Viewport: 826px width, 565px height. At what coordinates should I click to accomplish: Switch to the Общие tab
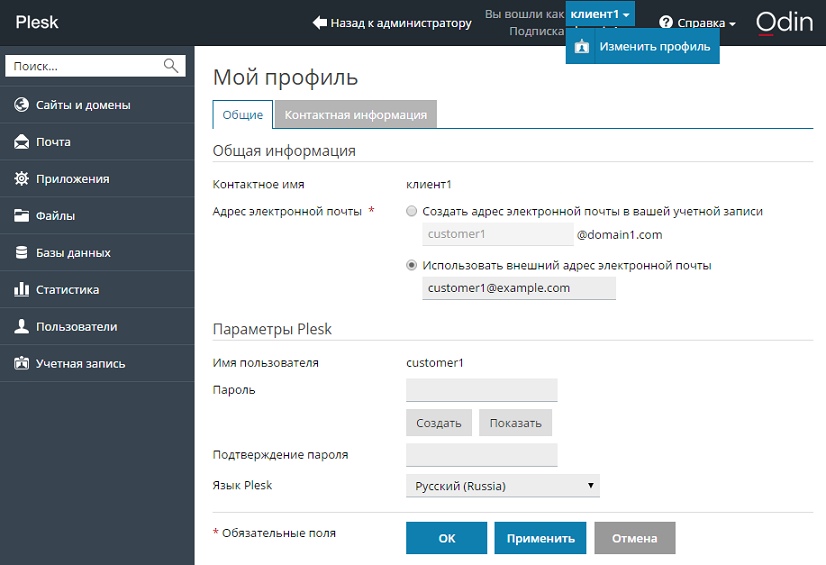242,115
